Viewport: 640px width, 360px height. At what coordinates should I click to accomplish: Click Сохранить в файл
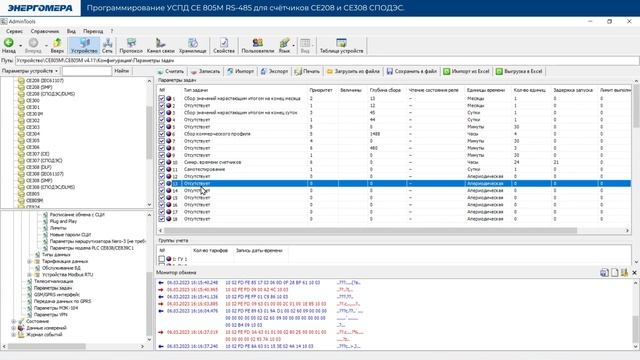tap(412, 71)
